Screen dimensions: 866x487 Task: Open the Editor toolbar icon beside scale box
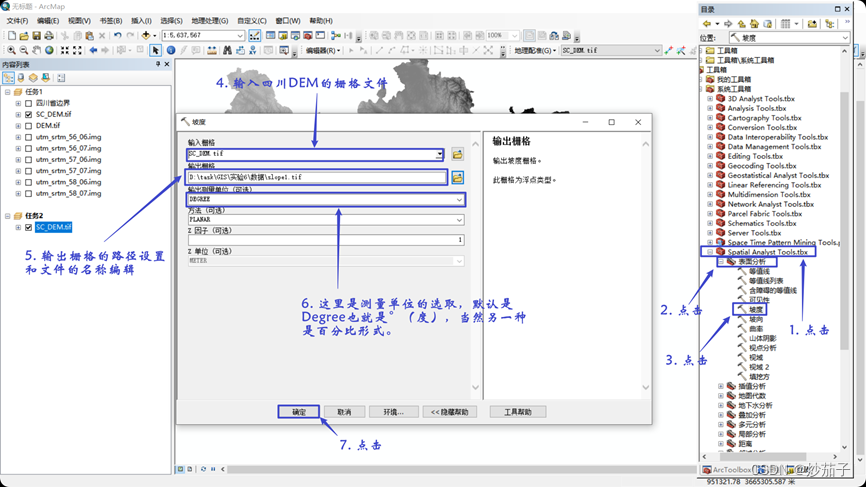point(255,35)
